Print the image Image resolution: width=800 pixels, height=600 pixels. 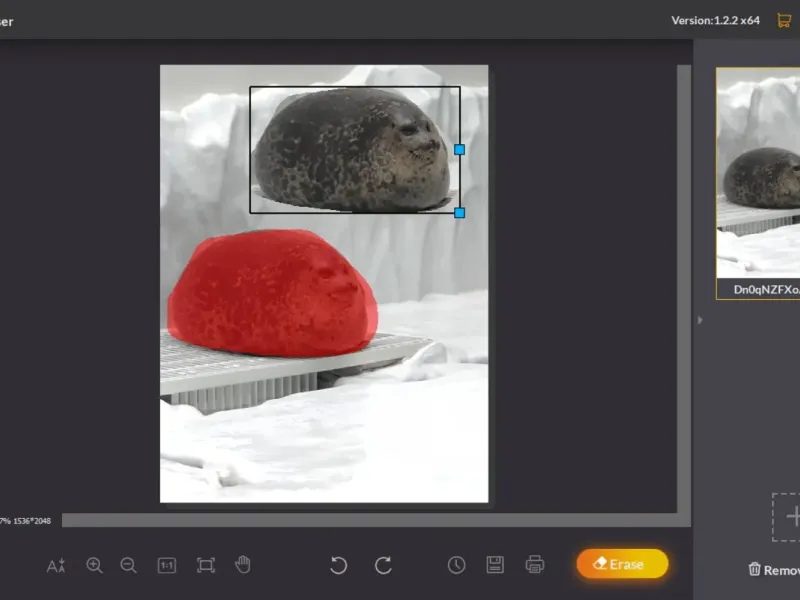(535, 565)
